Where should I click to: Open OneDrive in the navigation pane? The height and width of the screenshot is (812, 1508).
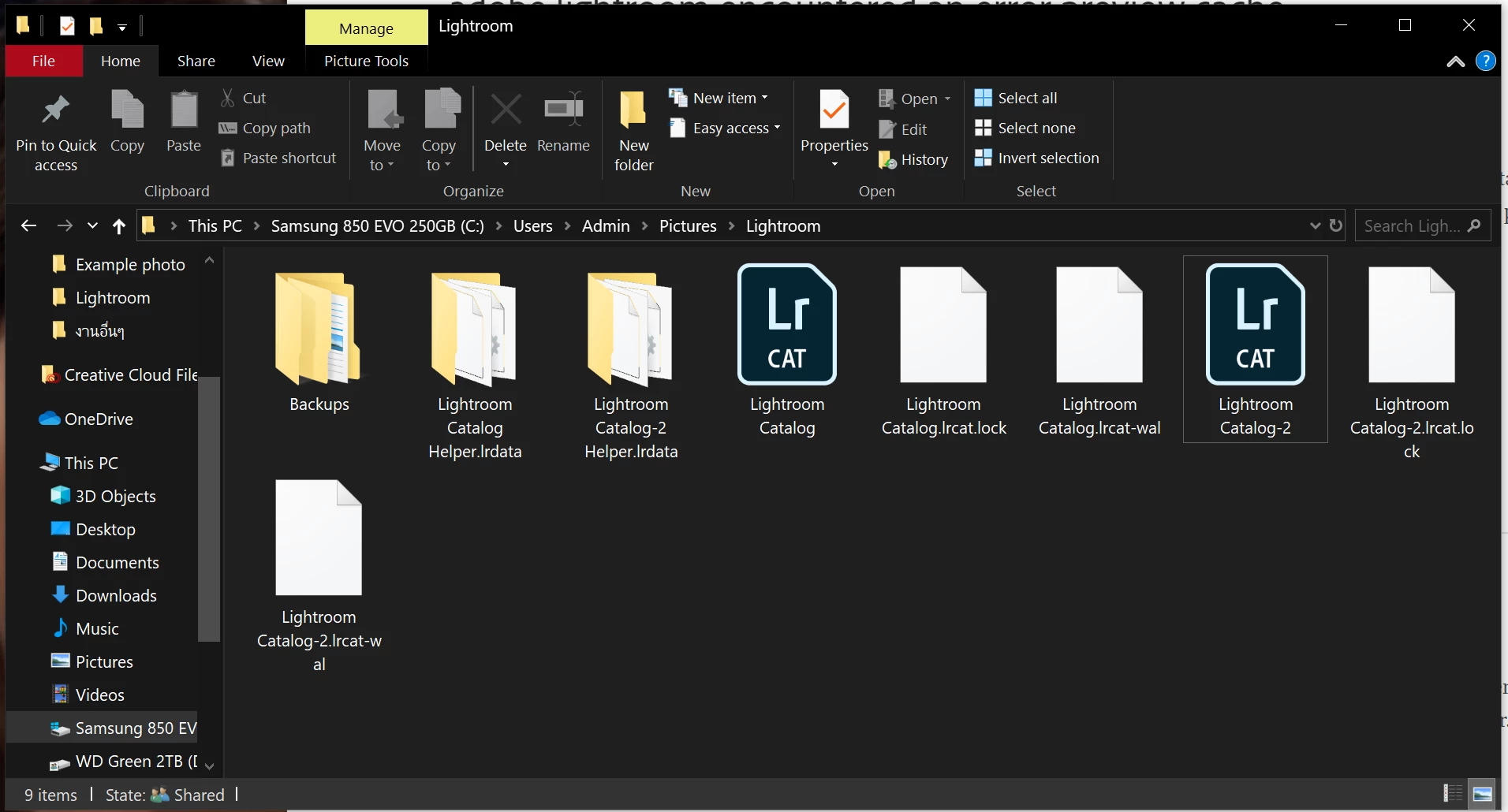(x=87, y=419)
